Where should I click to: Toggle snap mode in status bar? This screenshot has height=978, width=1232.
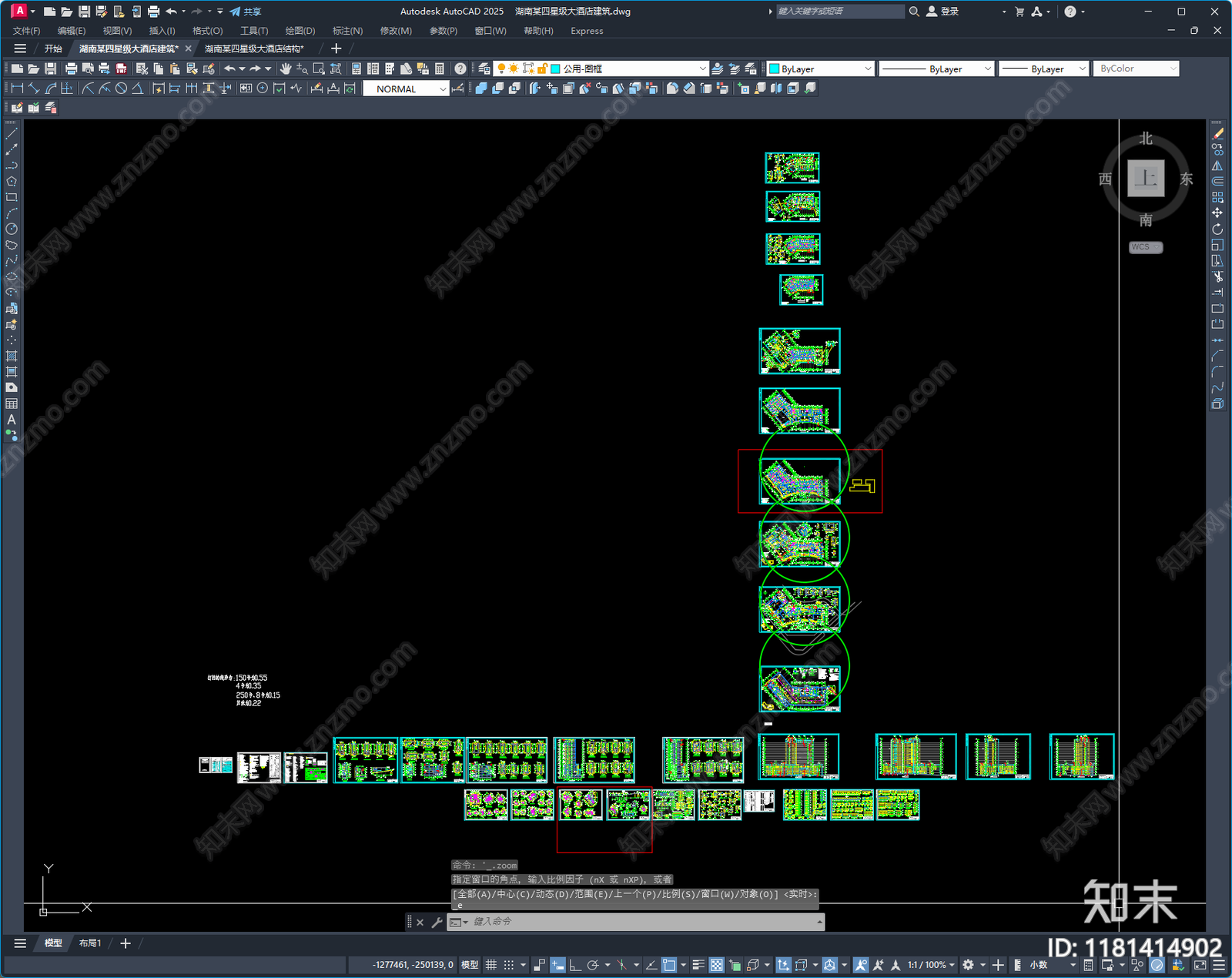[x=509, y=965]
